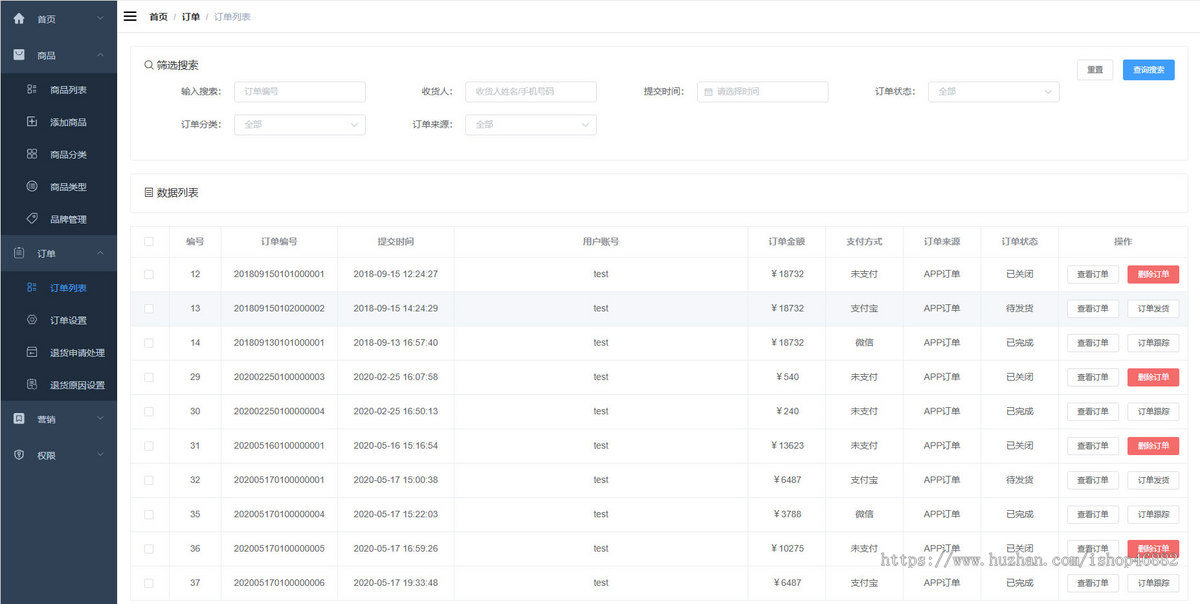This screenshot has height=604, width=1200.
Task: Open the 提交时间 date picker field
Action: point(762,91)
